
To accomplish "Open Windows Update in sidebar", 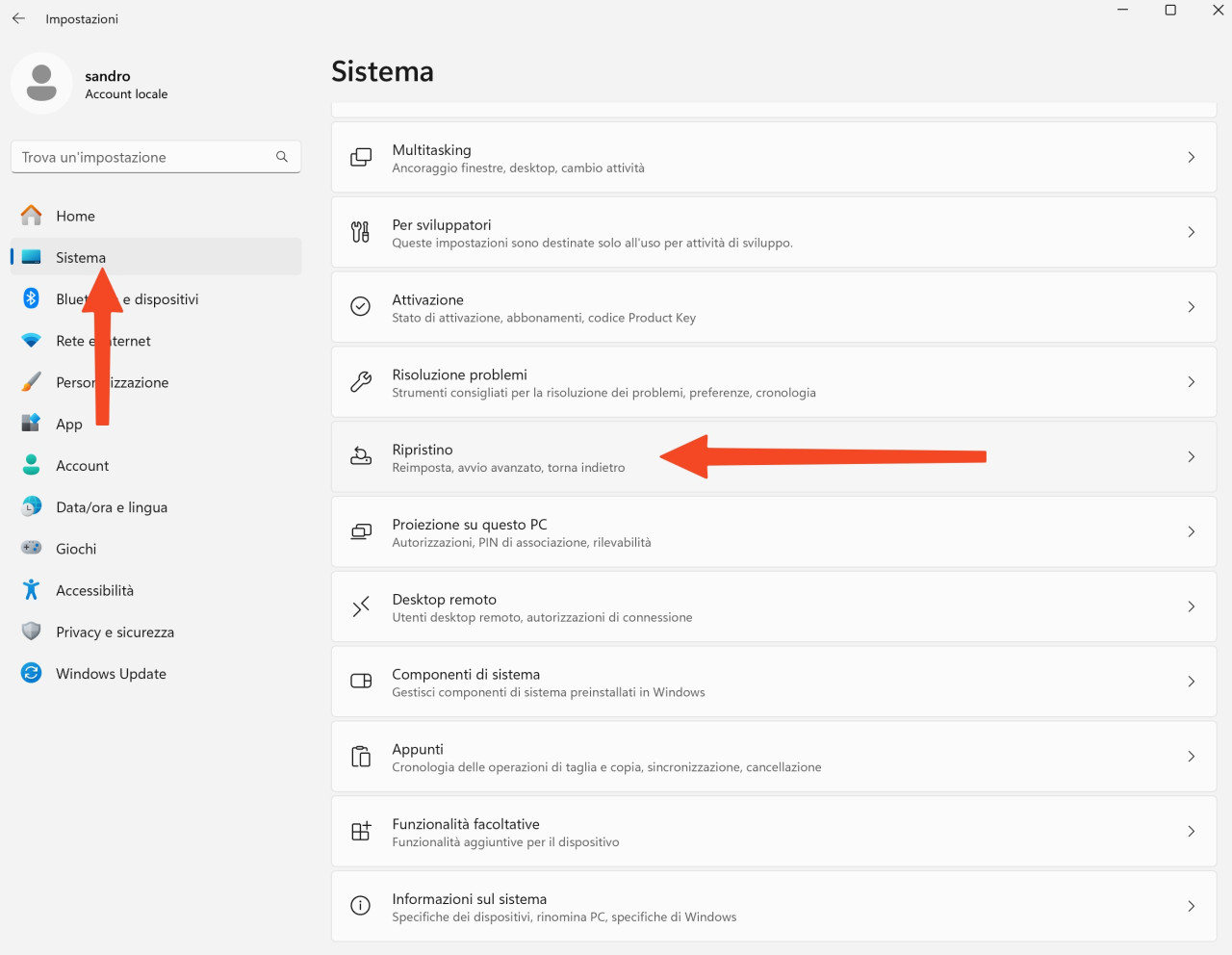I will click(156, 673).
